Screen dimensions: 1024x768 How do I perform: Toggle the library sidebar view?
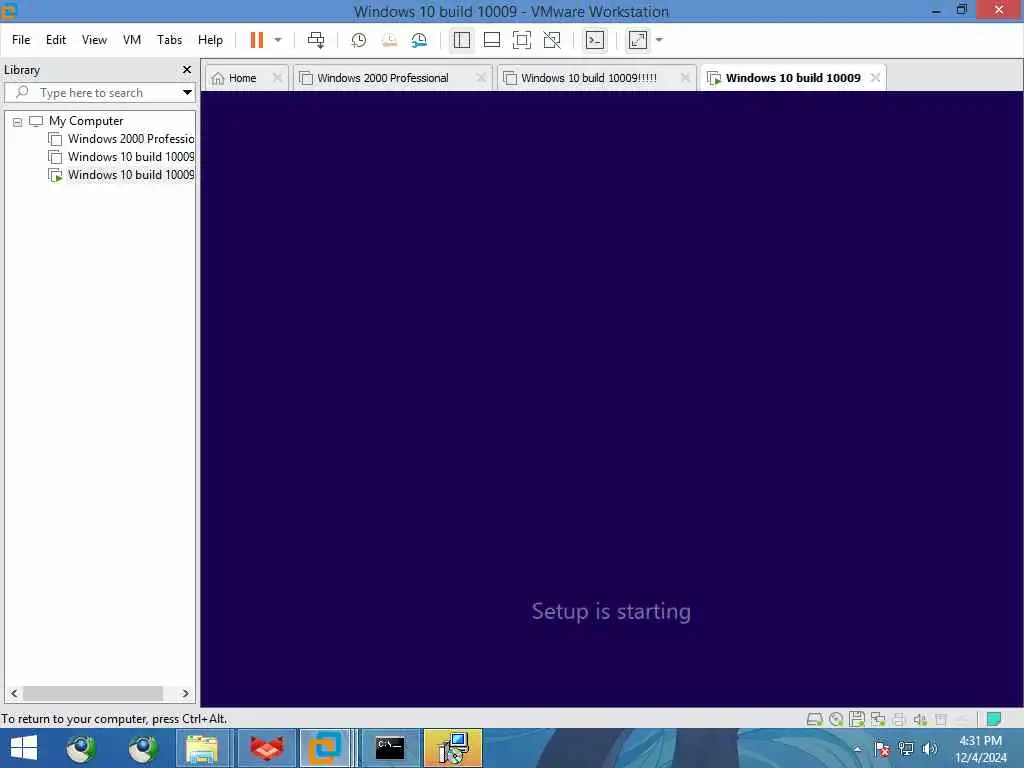(462, 40)
